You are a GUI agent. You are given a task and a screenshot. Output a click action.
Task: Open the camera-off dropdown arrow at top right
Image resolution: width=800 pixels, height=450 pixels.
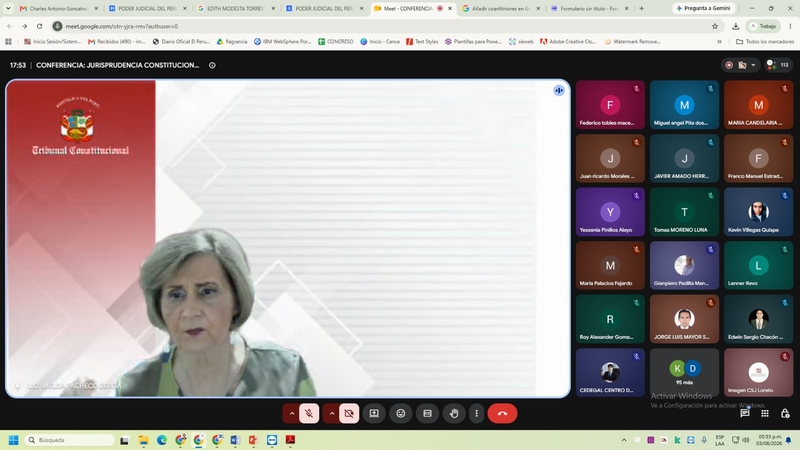(753, 65)
